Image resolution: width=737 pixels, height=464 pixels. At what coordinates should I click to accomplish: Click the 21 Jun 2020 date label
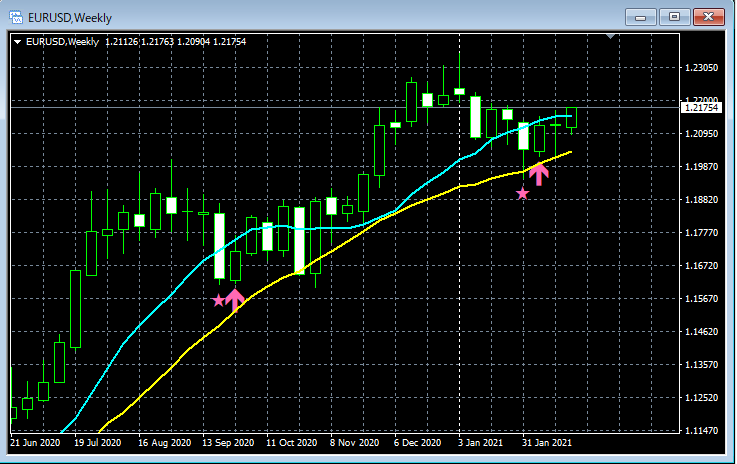[35, 443]
